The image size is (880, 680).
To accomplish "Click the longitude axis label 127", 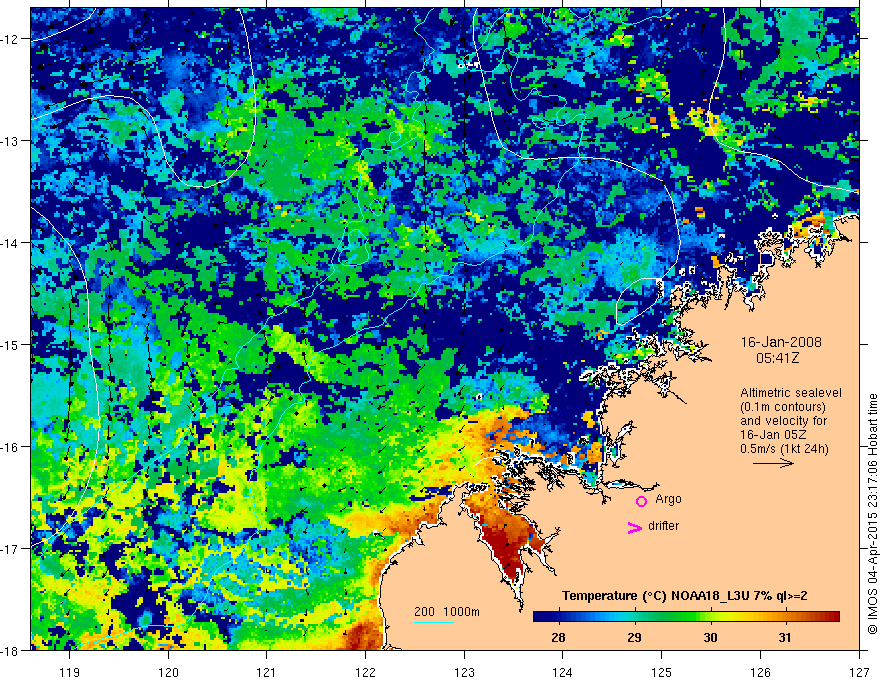I will coord(859,672).
